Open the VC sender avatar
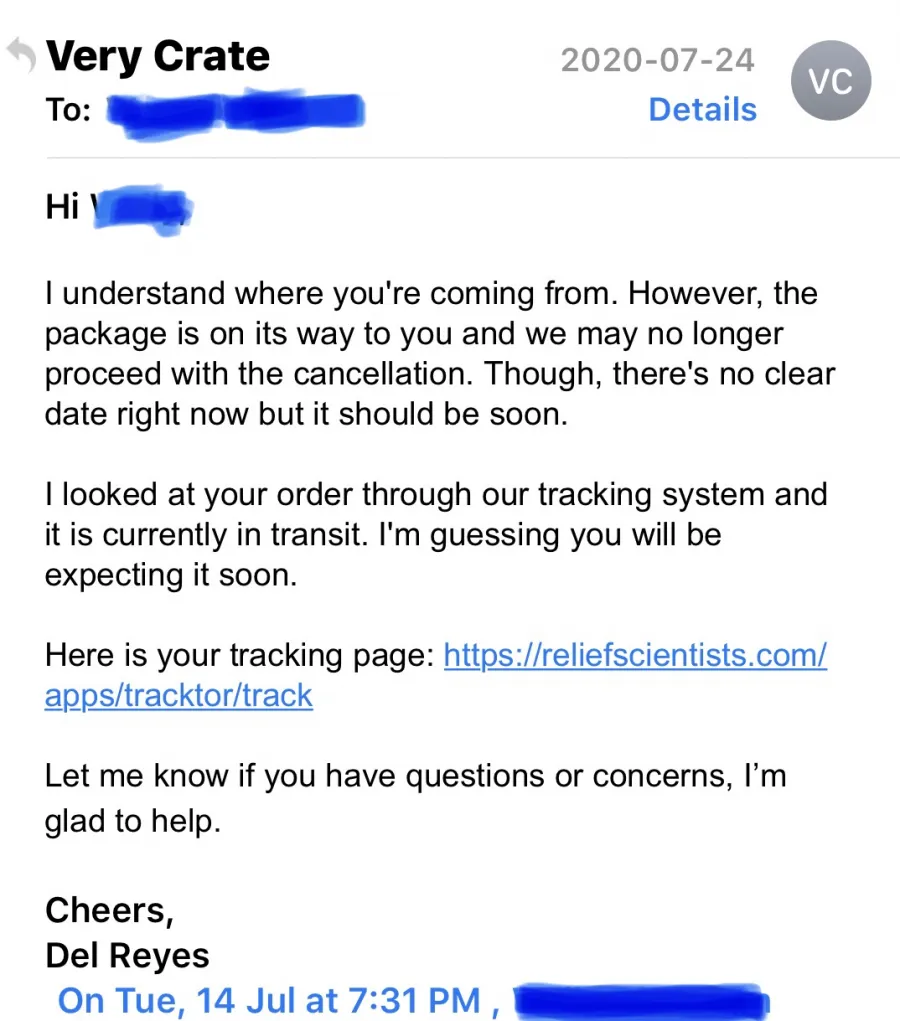 coord(831,81)
